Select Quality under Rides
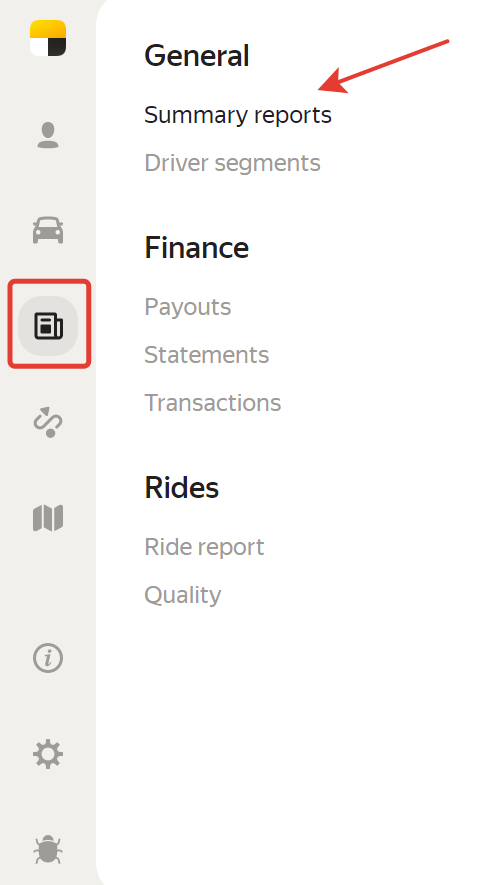 (x=182, y=595)
